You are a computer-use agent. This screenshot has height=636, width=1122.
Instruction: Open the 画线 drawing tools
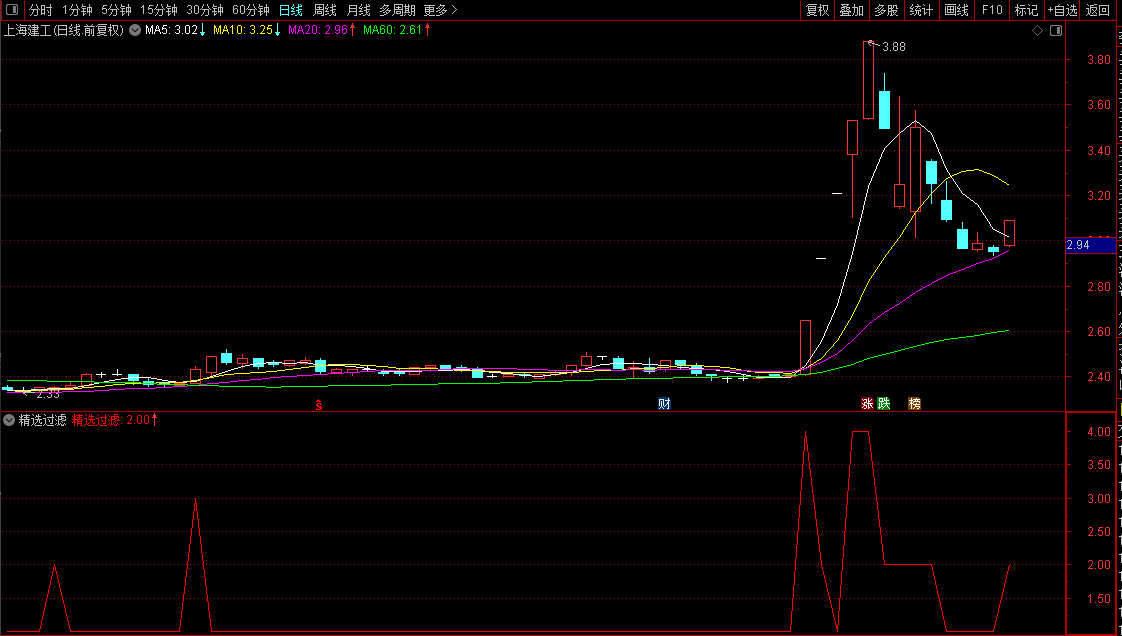956,10
